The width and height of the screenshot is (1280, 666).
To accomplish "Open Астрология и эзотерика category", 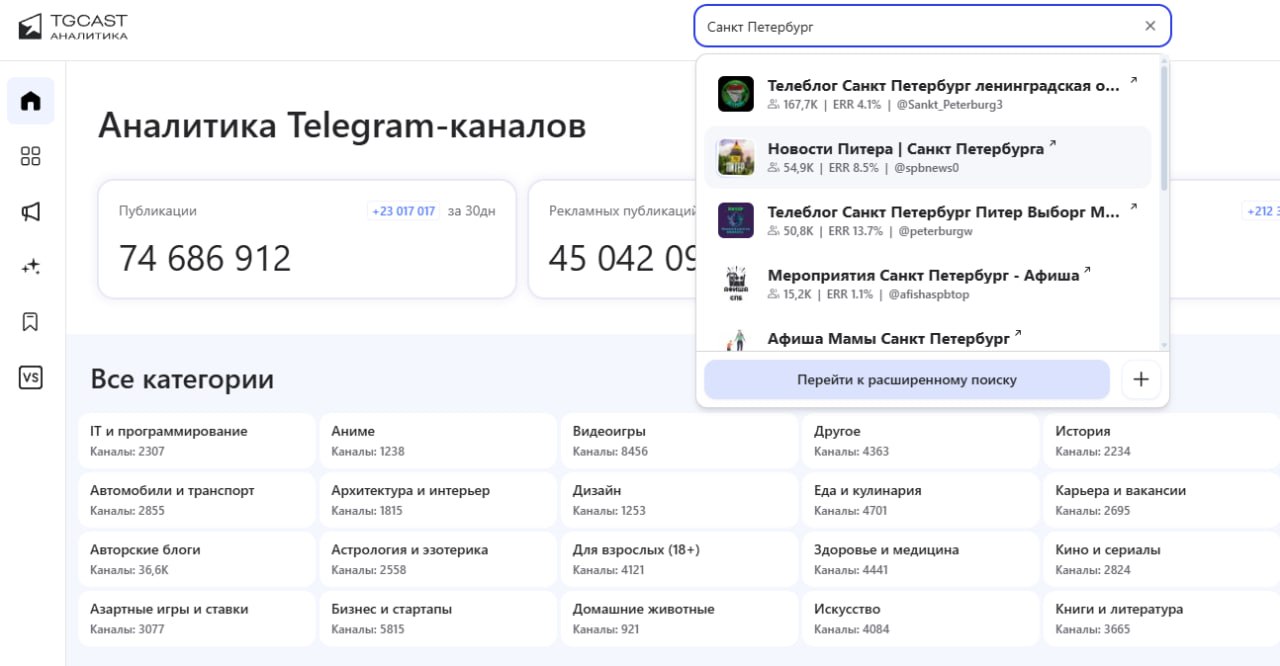I will coord(438,559).
